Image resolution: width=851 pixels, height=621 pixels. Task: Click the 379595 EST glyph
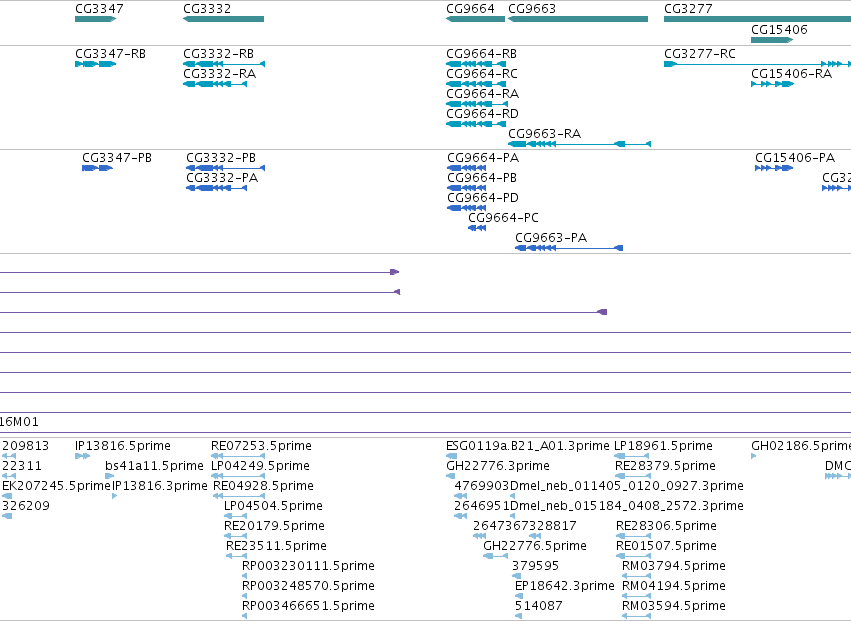[x=517, y=576]
